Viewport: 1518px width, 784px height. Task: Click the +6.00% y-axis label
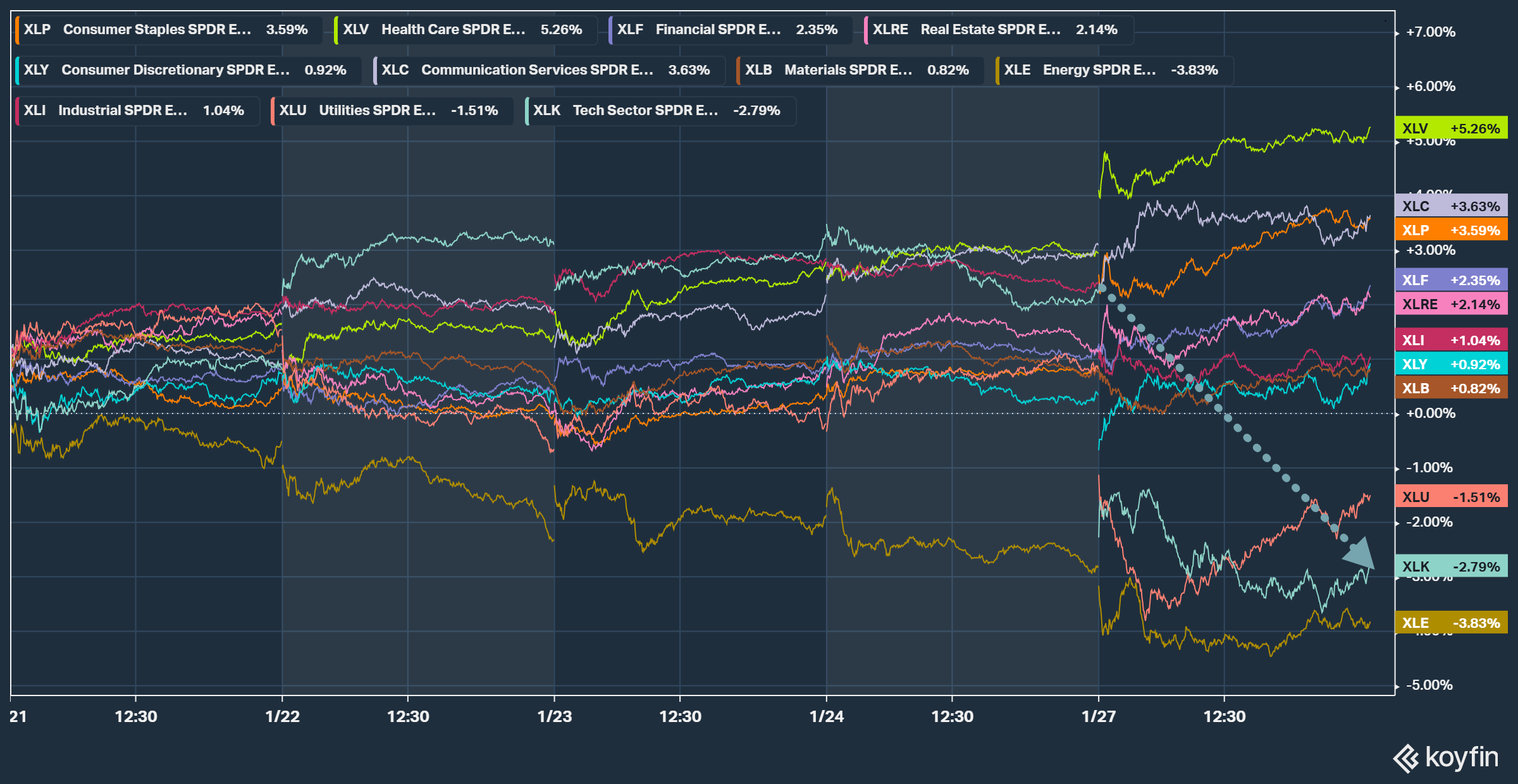(1431, 87)
